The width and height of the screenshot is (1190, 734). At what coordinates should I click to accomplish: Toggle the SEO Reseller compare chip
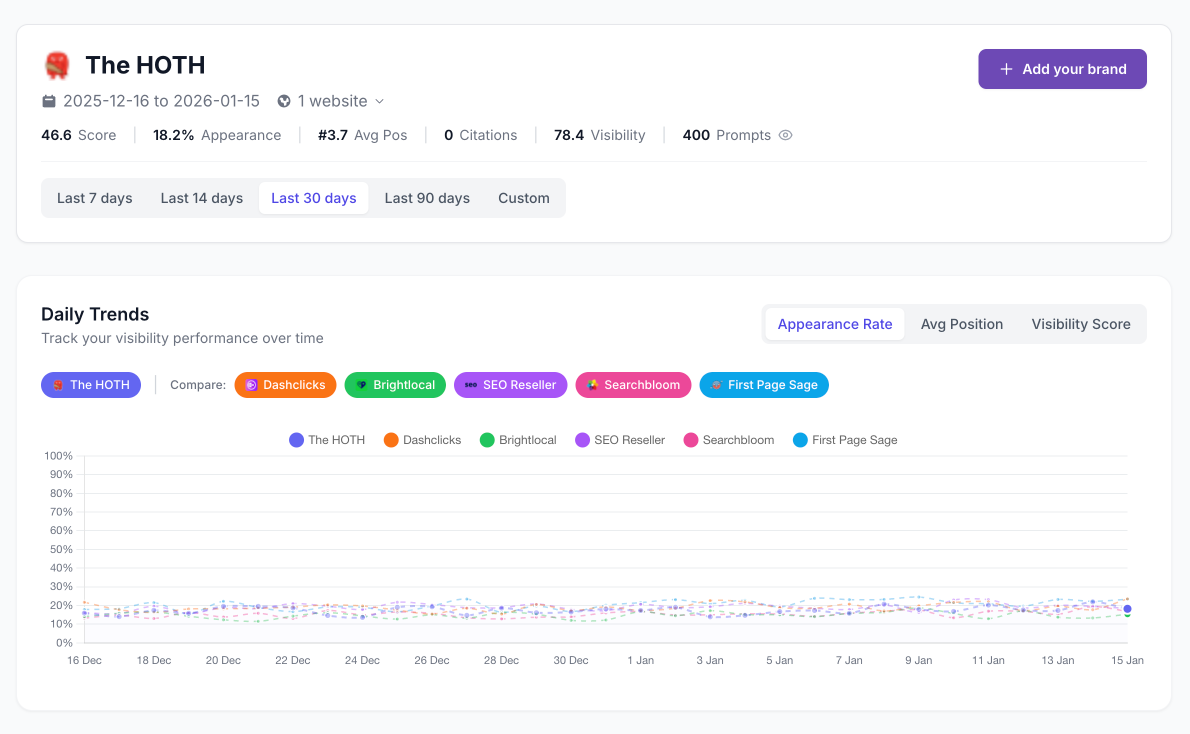click(510, 385)
